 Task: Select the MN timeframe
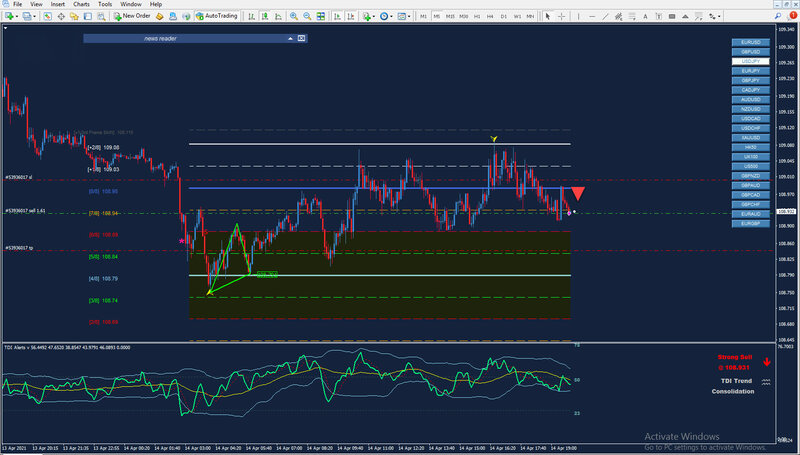pos(530,16)
